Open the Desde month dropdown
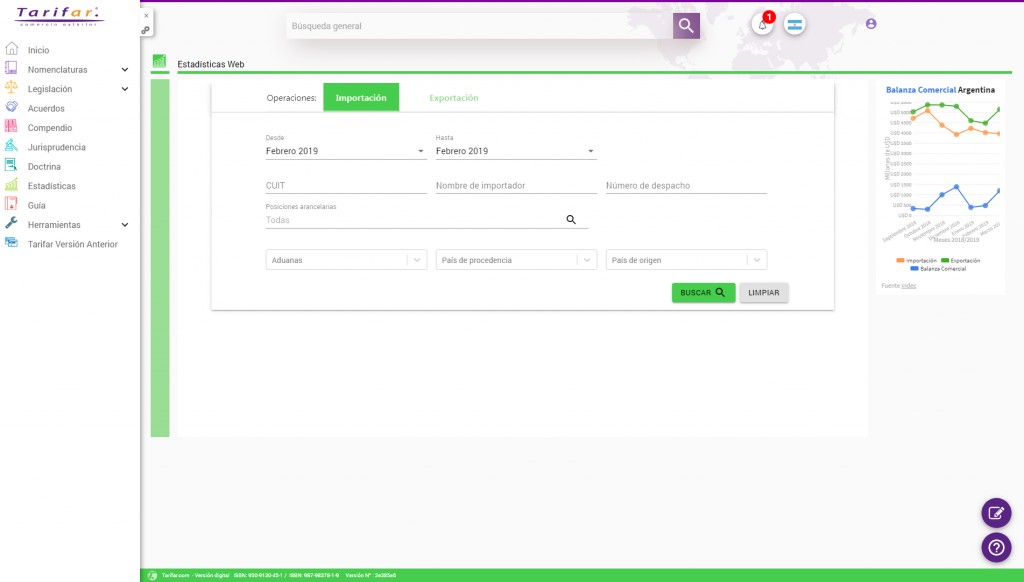This screenshot has height=582, width=1024. (x=346, y=151)
